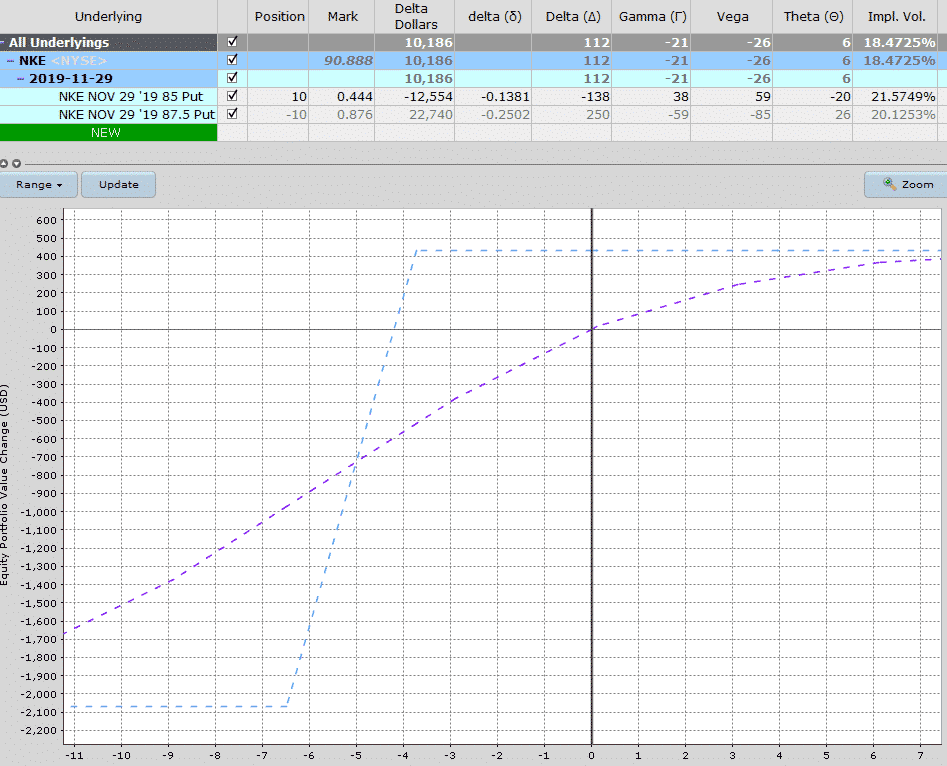Select the NKE NOV 29 '19 87.5 Put row

point(136,115)
